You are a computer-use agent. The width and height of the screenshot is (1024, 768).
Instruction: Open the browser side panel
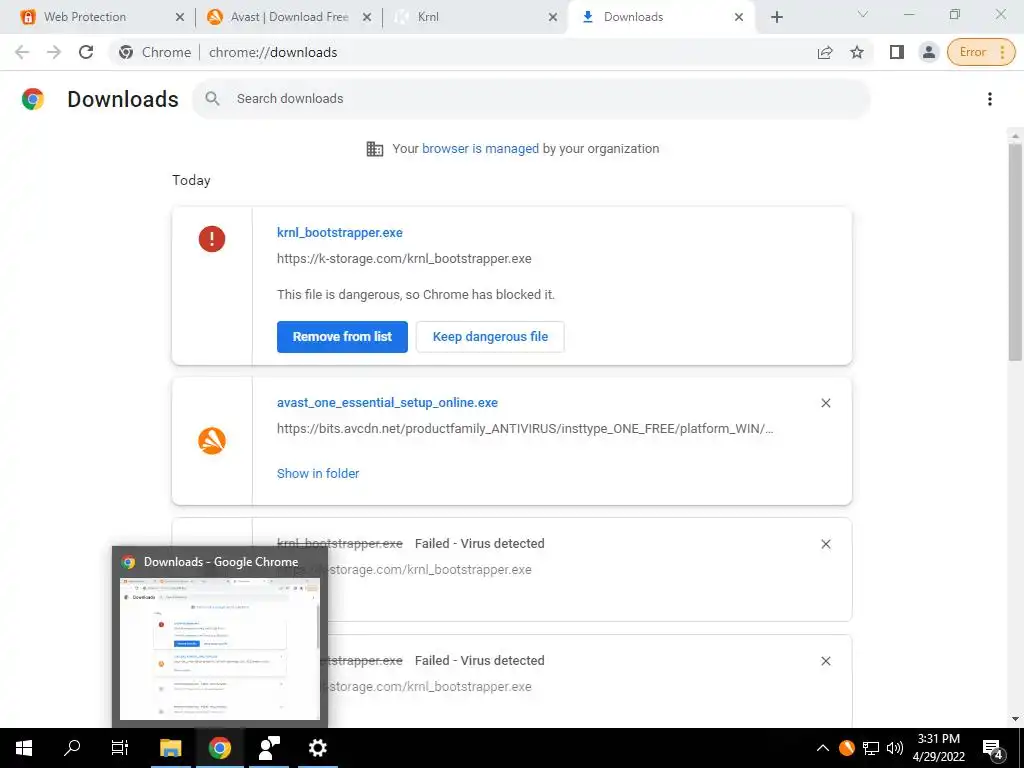(x=897, y=52)
